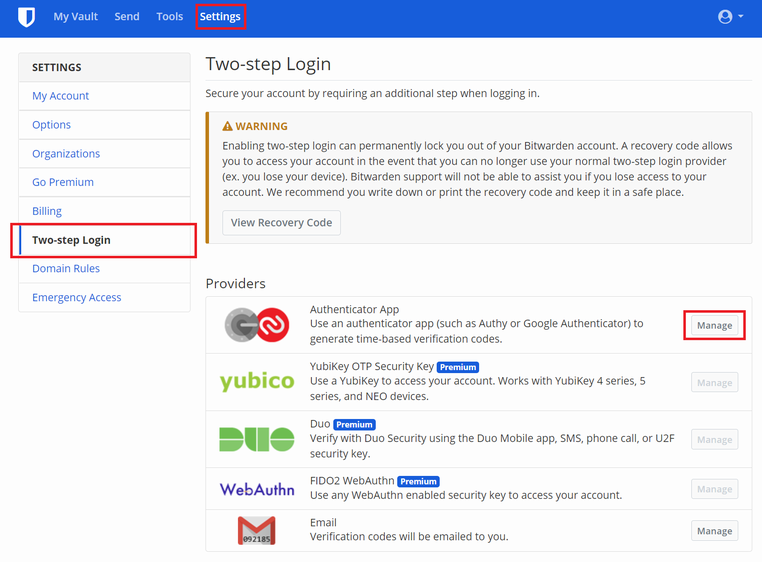Manage the Email provider

coord(714,531)
